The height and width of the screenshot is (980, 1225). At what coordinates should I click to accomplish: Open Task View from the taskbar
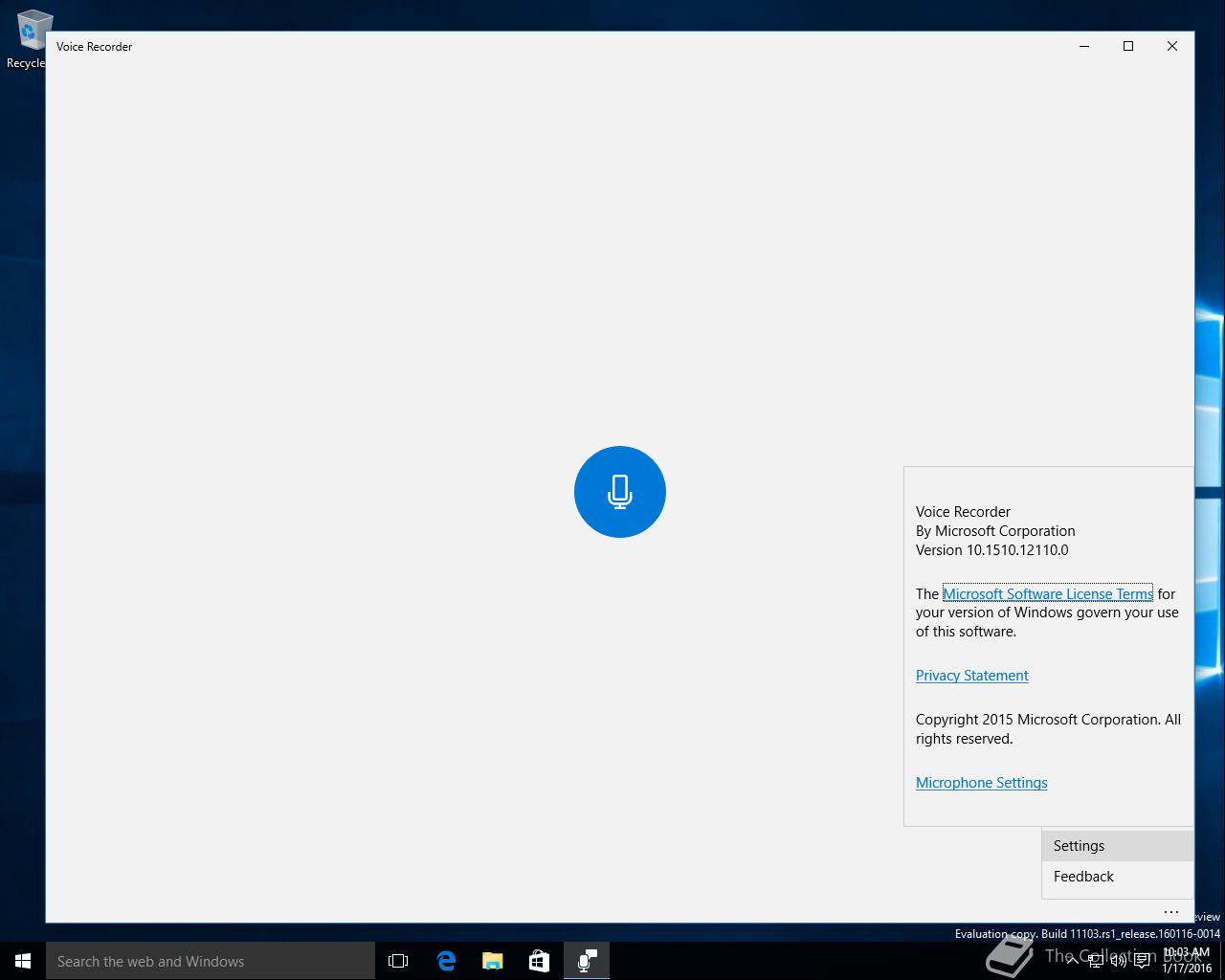click(398, 961)
